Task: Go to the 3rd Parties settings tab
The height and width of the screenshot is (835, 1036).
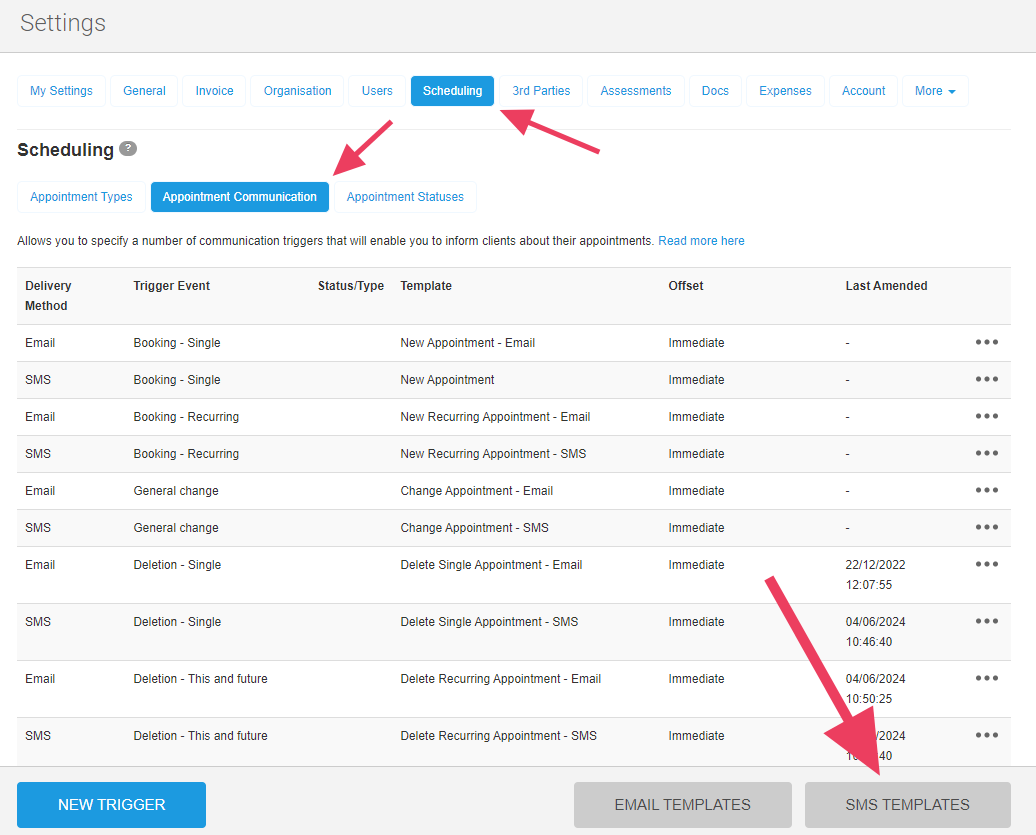Action: click(x=541, y=91)
